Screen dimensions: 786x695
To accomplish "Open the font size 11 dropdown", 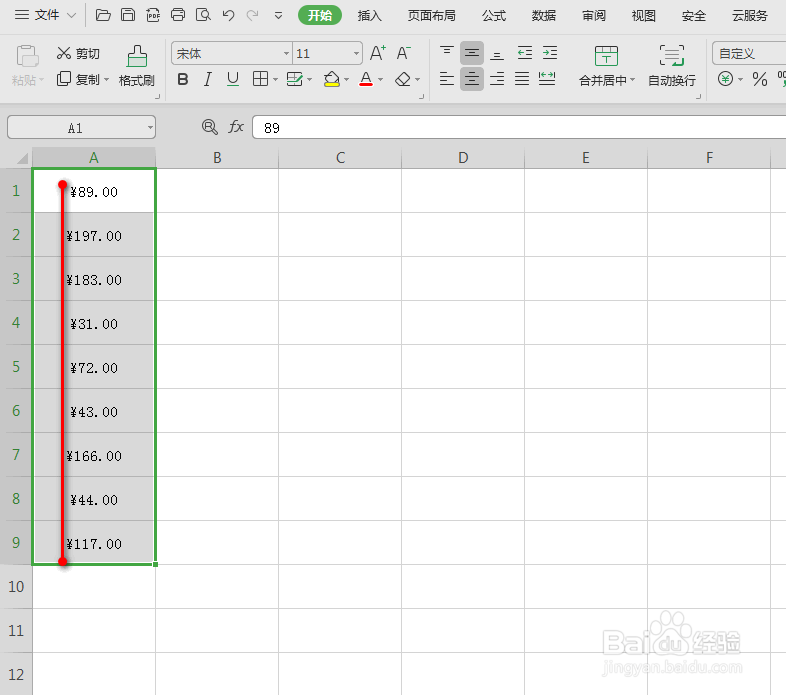I will coord(356,53).
